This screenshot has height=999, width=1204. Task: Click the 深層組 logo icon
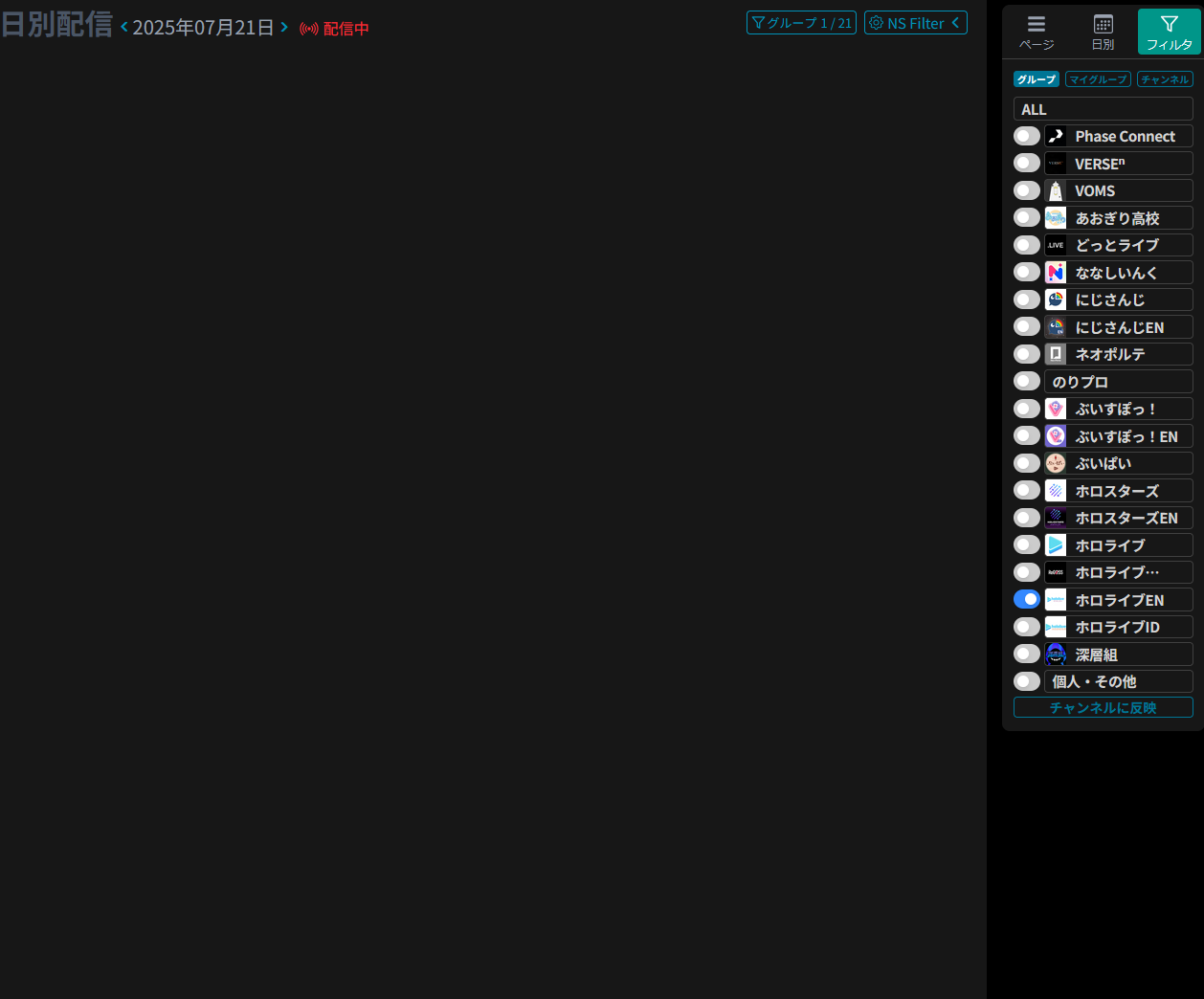click(1056, 654)
